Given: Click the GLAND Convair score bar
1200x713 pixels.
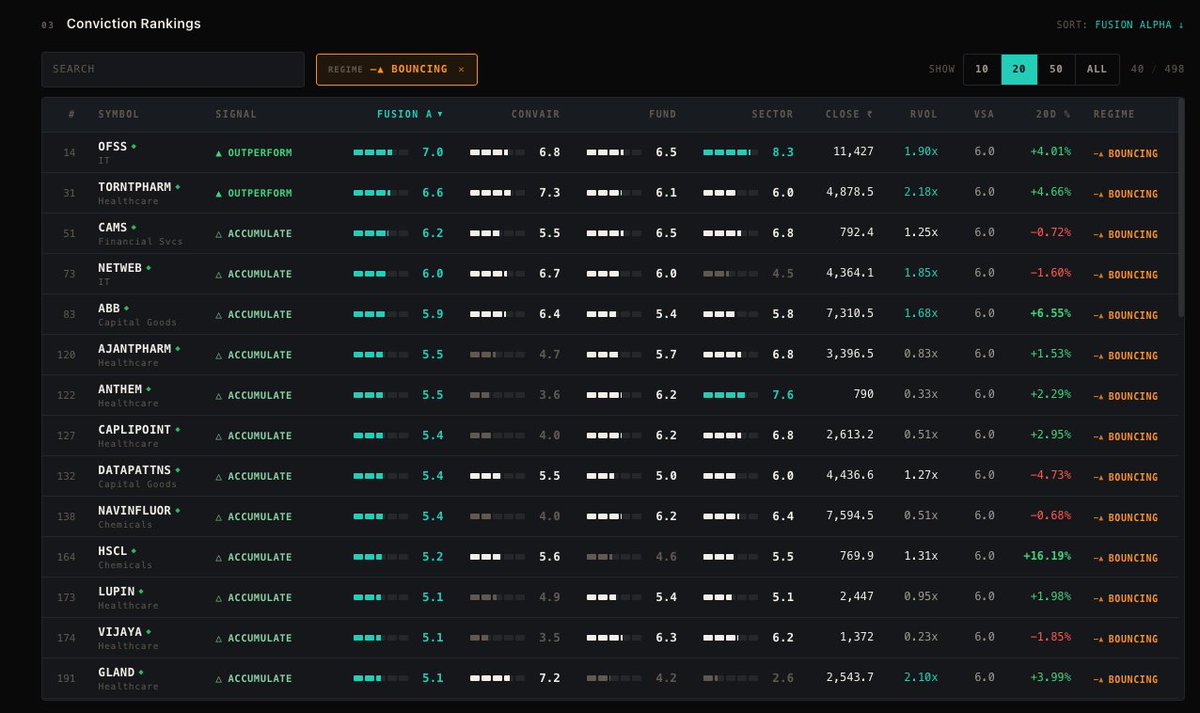Looking at the screenshot, I should click(x=497, y=678).
